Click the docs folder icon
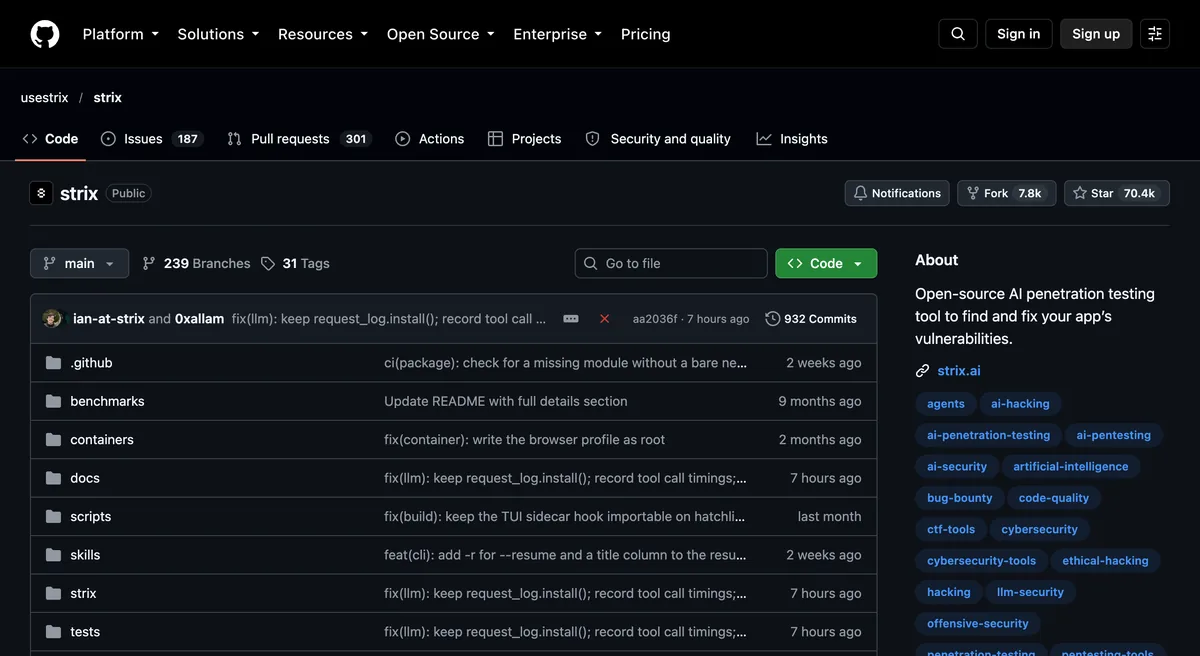The image size is (1200, 656). (53, 478)
